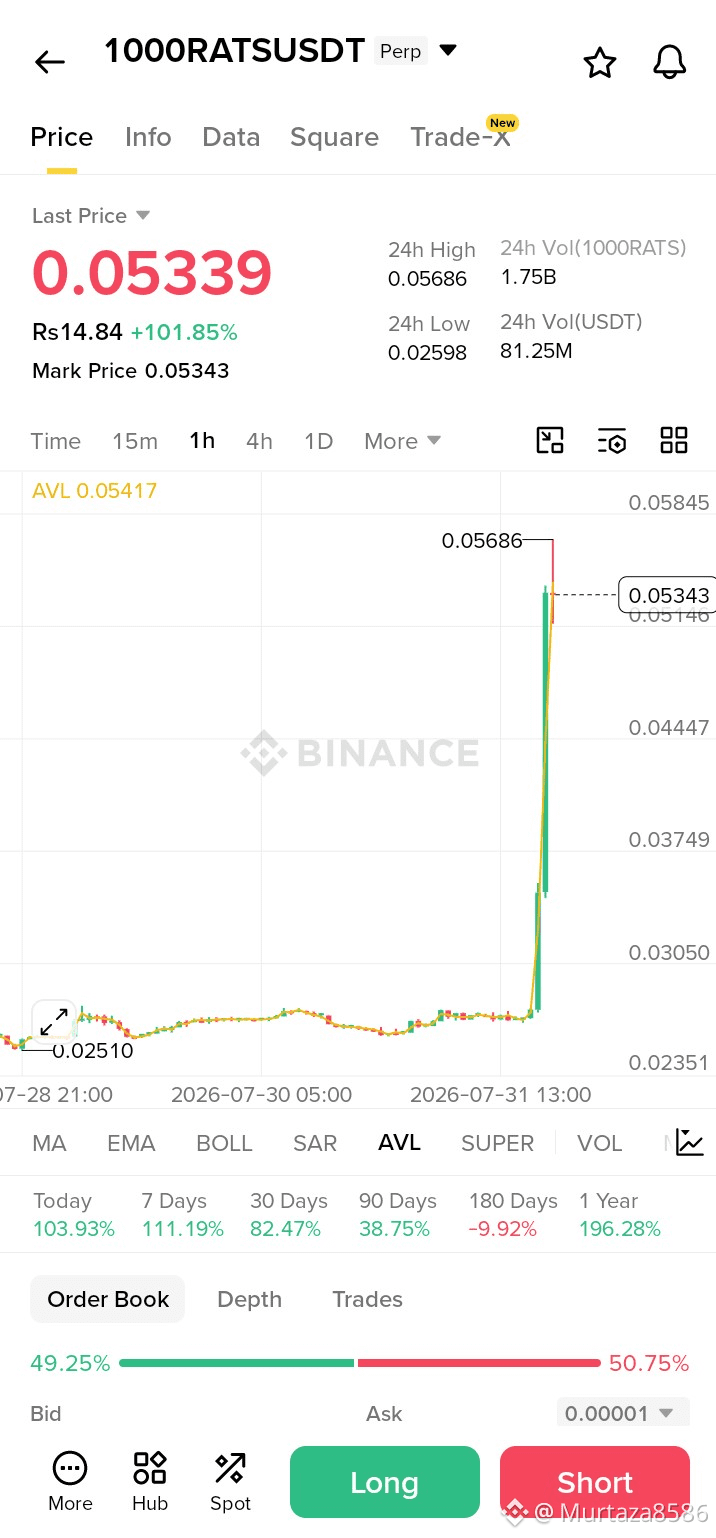The width and height of the screenshot is (716, 1538).
Task: Tap the back arrow icon
Action: [49, 62]
